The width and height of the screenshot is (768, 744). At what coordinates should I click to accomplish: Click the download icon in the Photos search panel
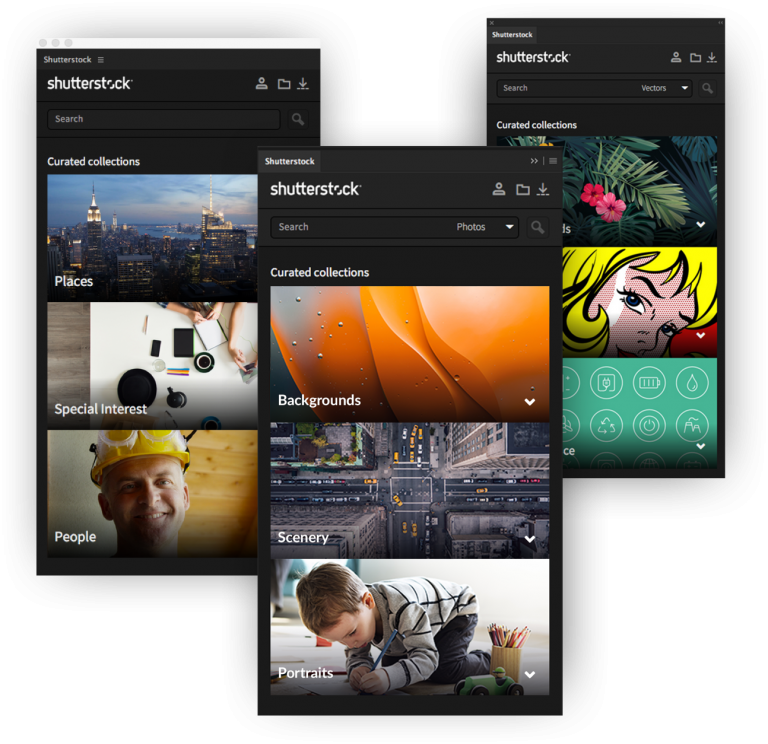click(543, 189)
